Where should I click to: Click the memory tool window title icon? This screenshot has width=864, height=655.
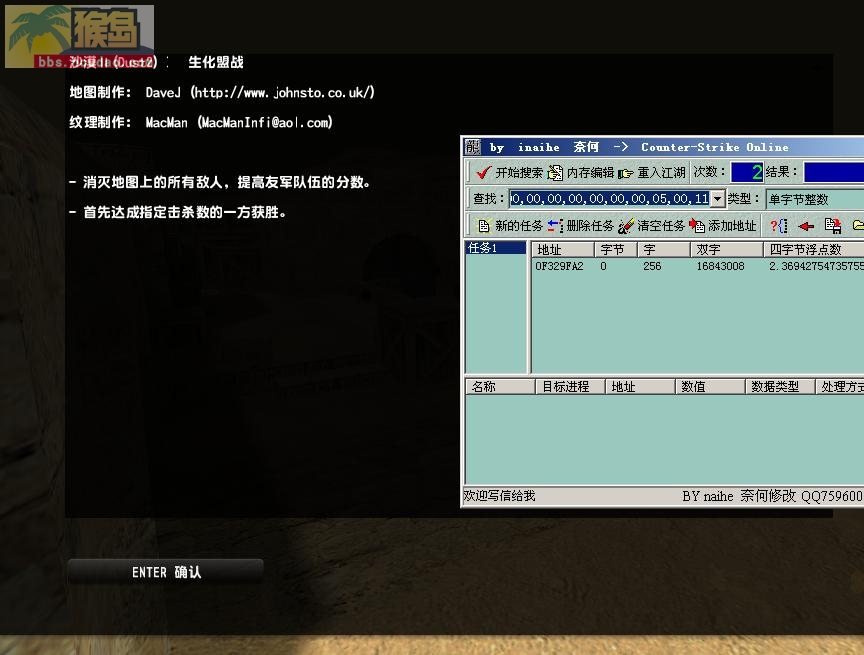click(x=473, y=147)
